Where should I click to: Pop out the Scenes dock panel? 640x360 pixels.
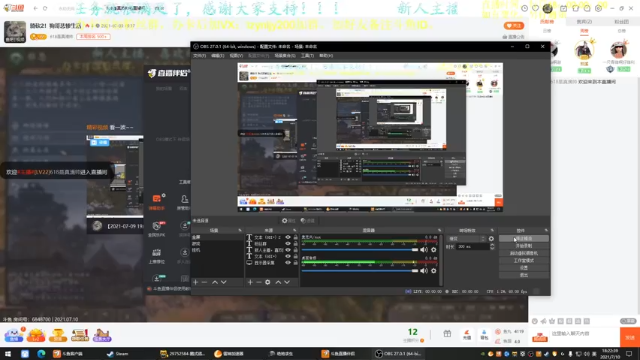click(240, 230)
